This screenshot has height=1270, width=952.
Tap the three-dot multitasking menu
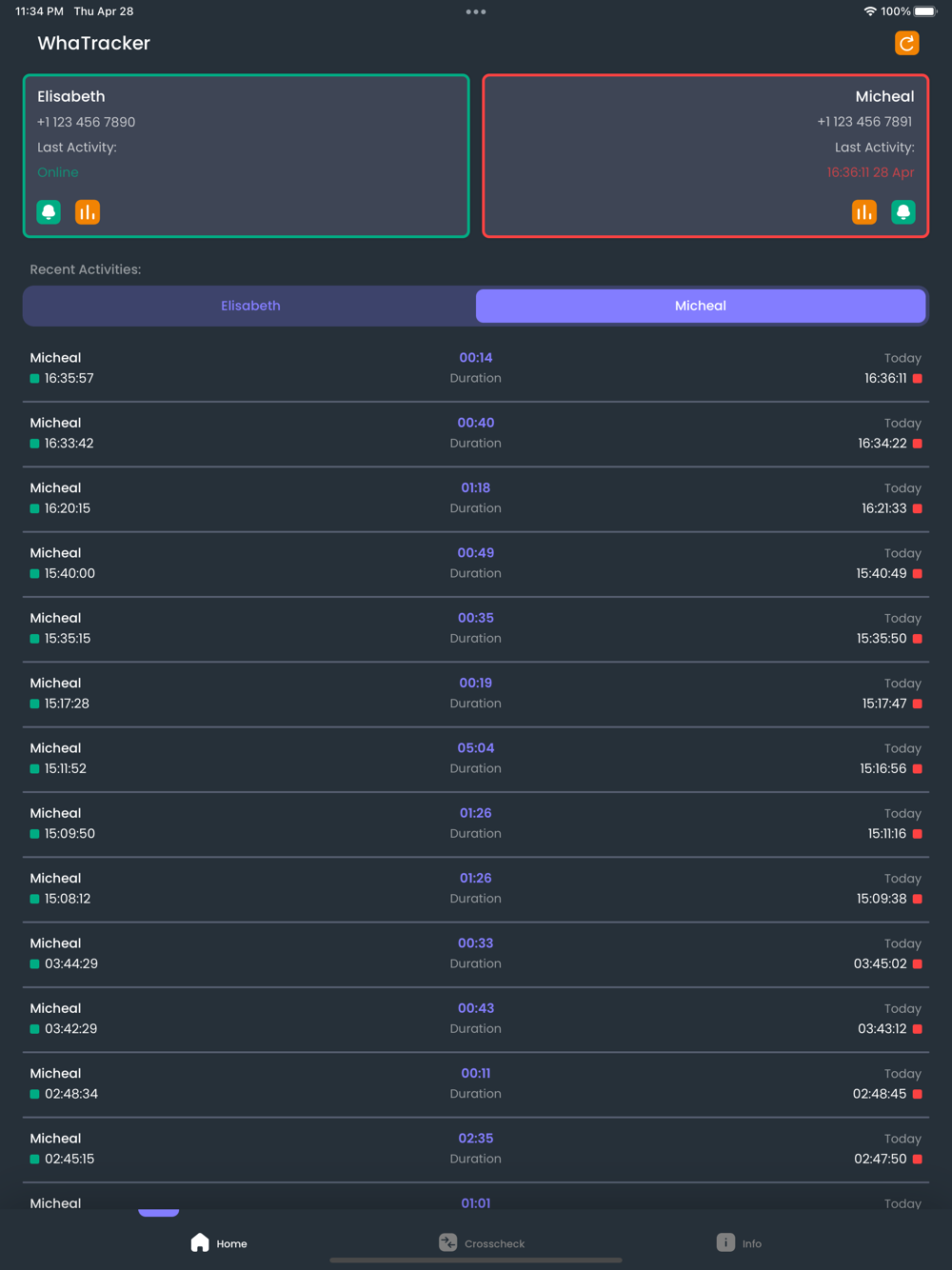(x=476, y=11)
